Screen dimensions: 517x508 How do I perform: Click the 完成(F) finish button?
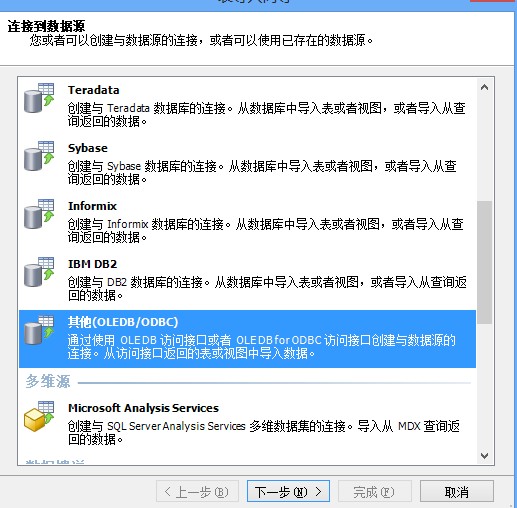(375, 491)
